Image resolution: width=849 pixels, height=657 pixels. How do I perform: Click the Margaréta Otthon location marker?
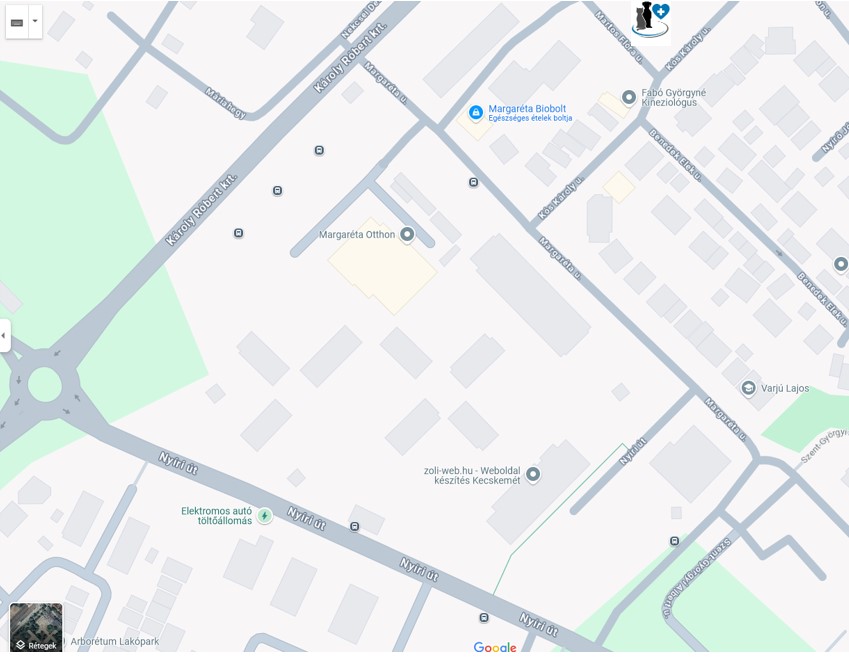click(407, 235)
